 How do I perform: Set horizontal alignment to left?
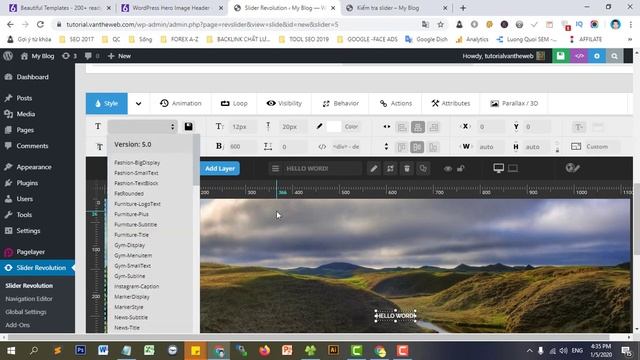pyautogui.click(x=402, y=127)
